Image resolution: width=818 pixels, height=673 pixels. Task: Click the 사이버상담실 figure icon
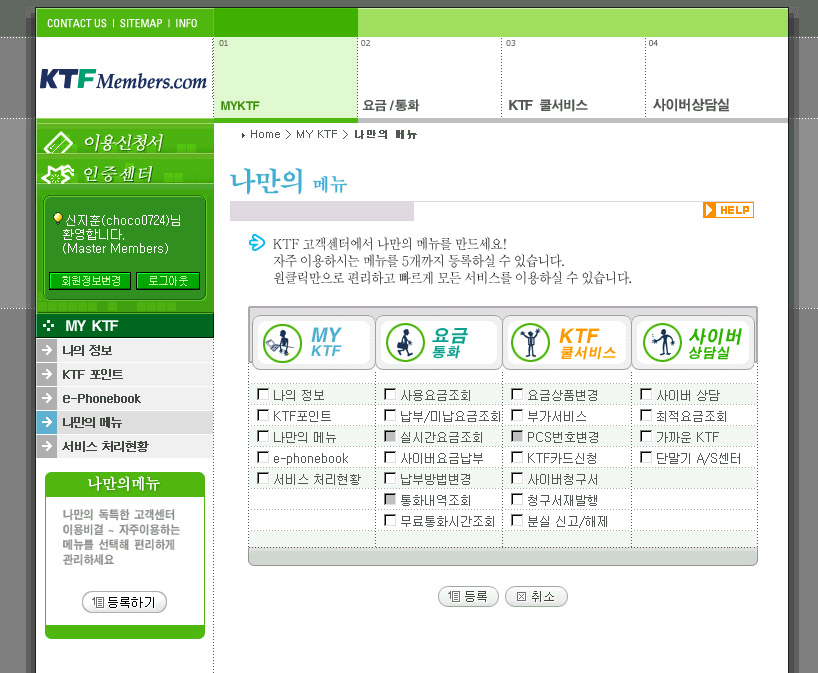point(663,343)
